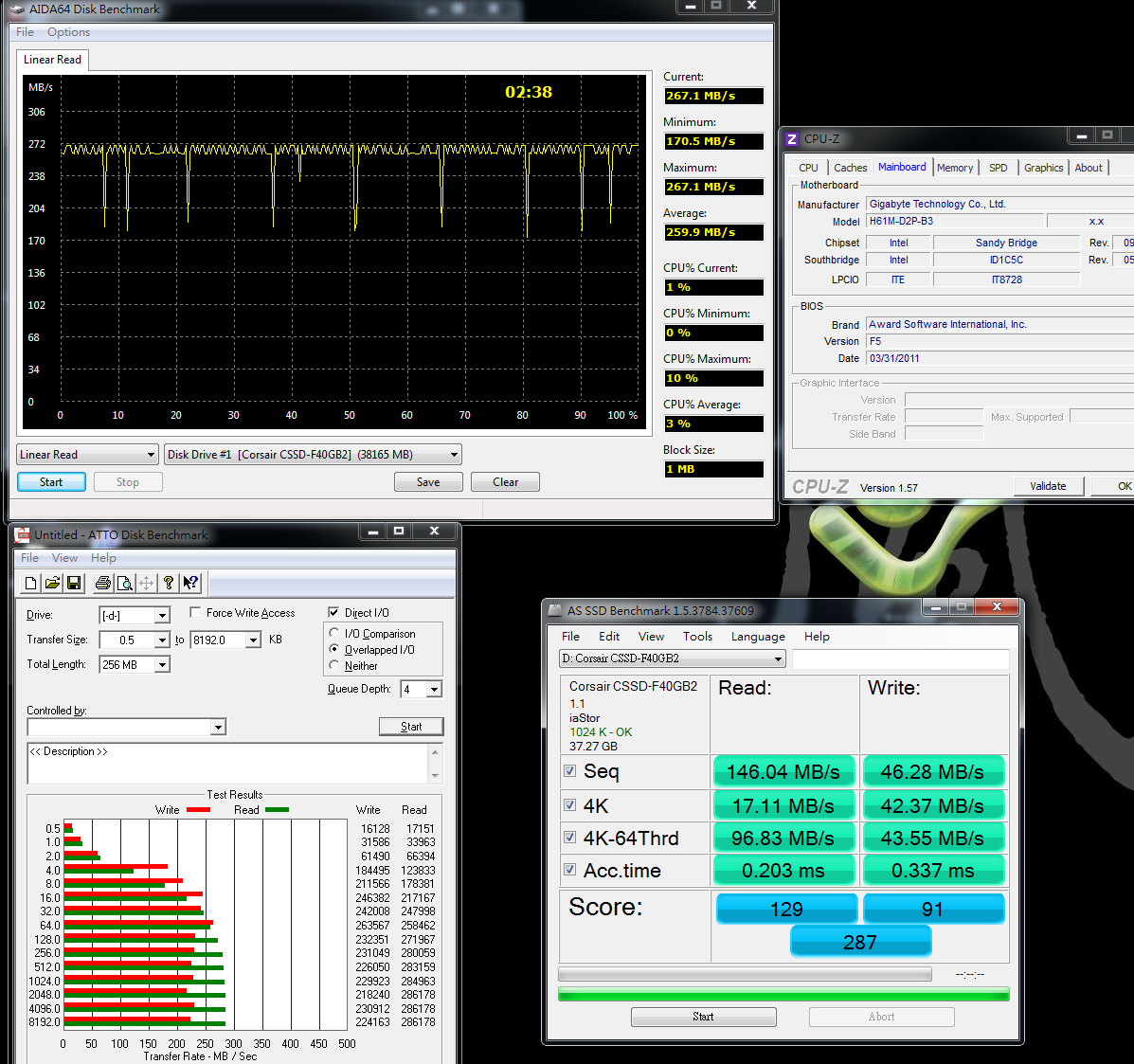
Task: Uncheck the 4K-64Thrd test in AS SSD
Action: coord(569,838)
